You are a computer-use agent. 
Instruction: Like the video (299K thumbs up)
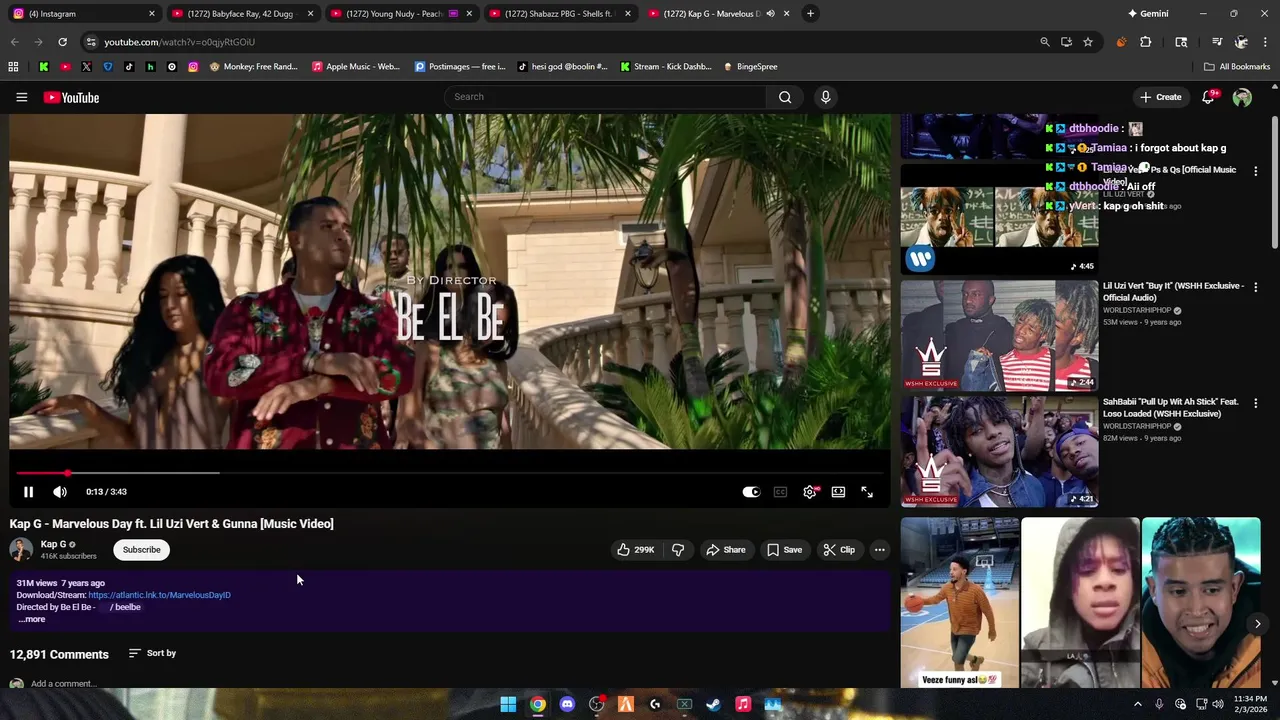tap(635, 550)
